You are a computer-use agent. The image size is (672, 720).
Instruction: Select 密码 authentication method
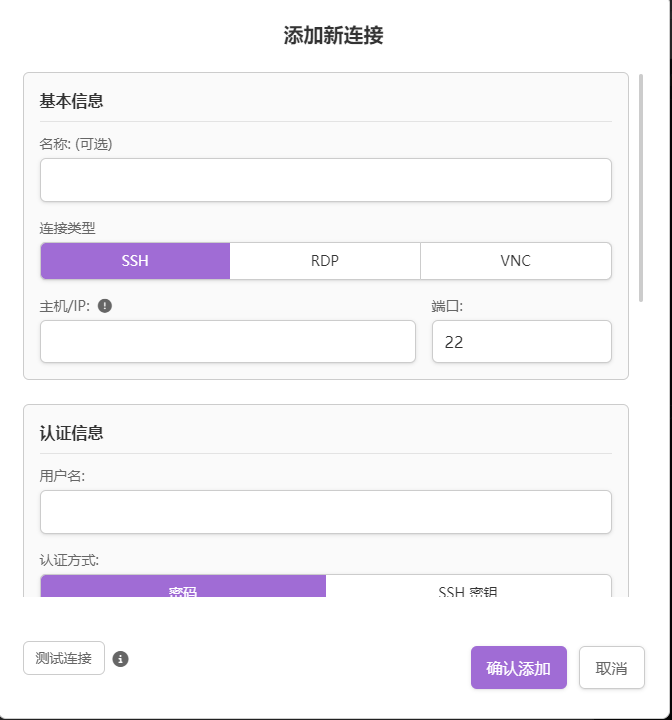(x=183, y=588)
